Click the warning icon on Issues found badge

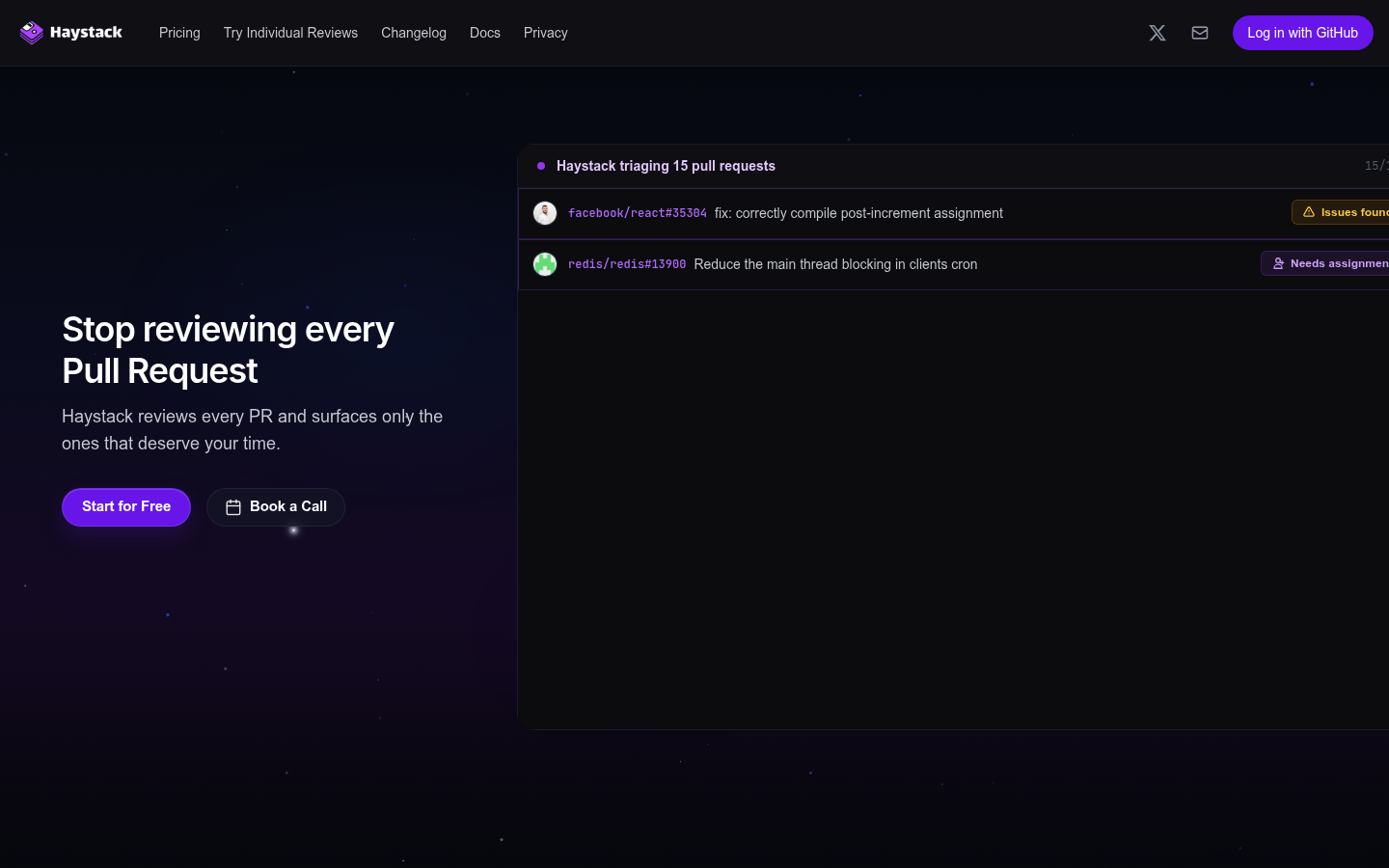(x=1309, y=212)
